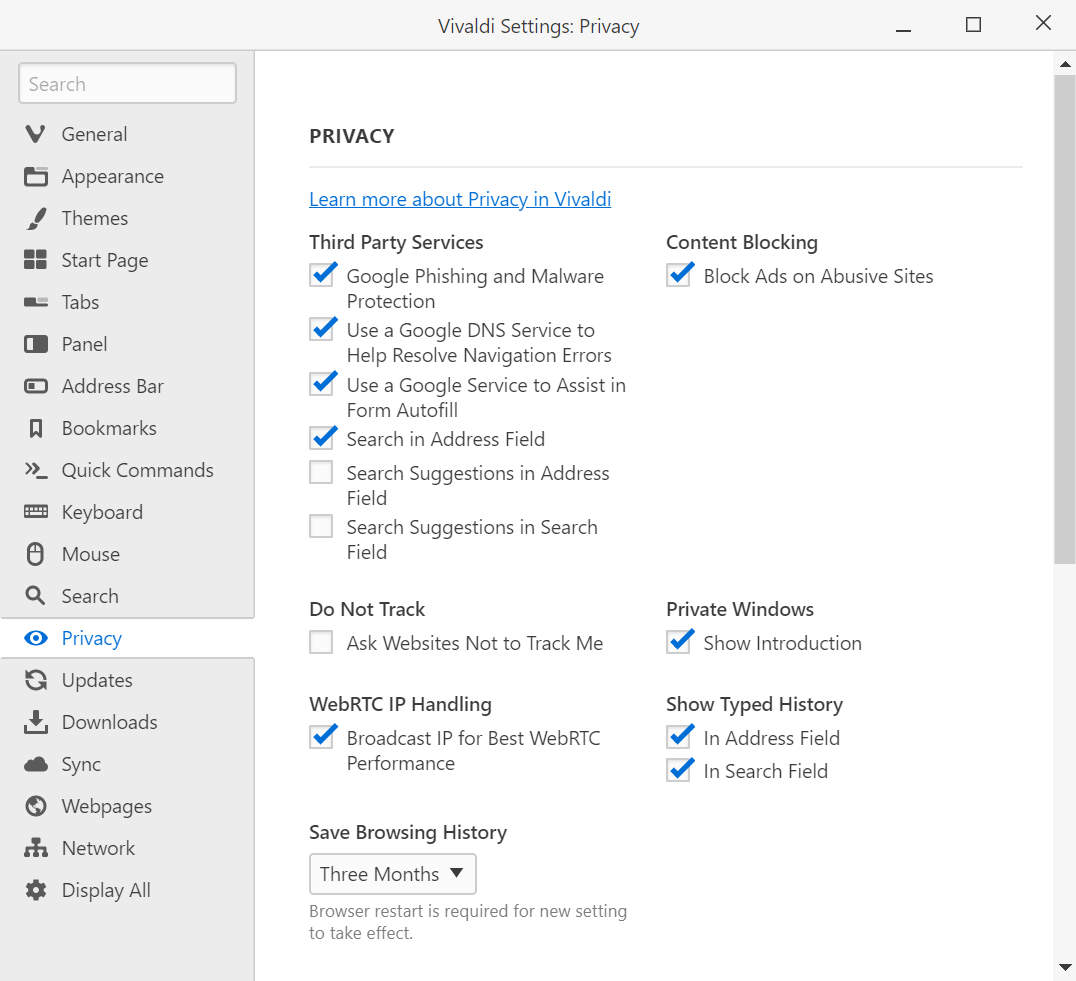Image resolution: width=1076 pixels, height=981 pixels.
Task: Click the Privacy eye icon
Action: click(36, 638)
